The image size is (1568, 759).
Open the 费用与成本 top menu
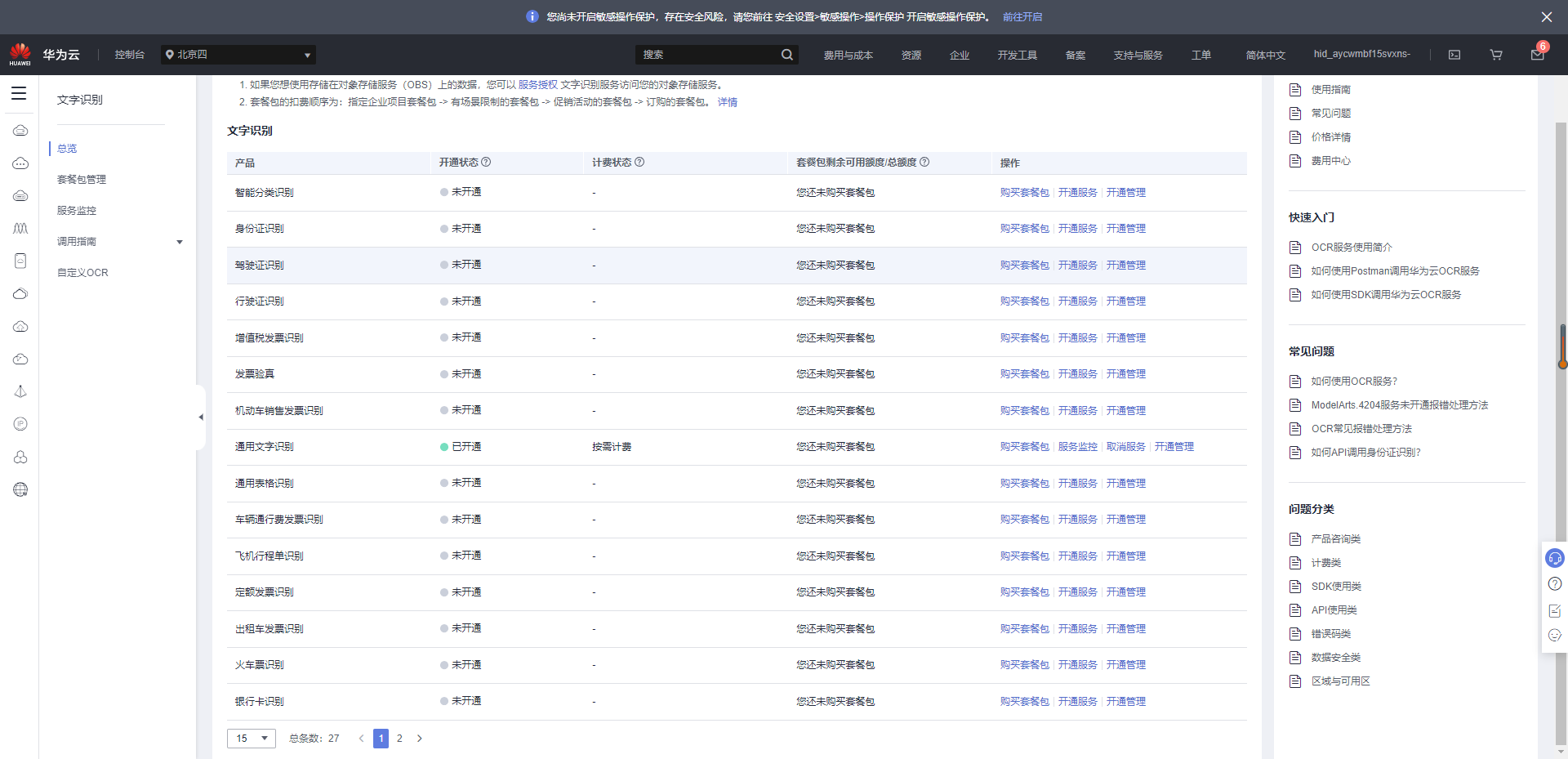coord(848,56)
